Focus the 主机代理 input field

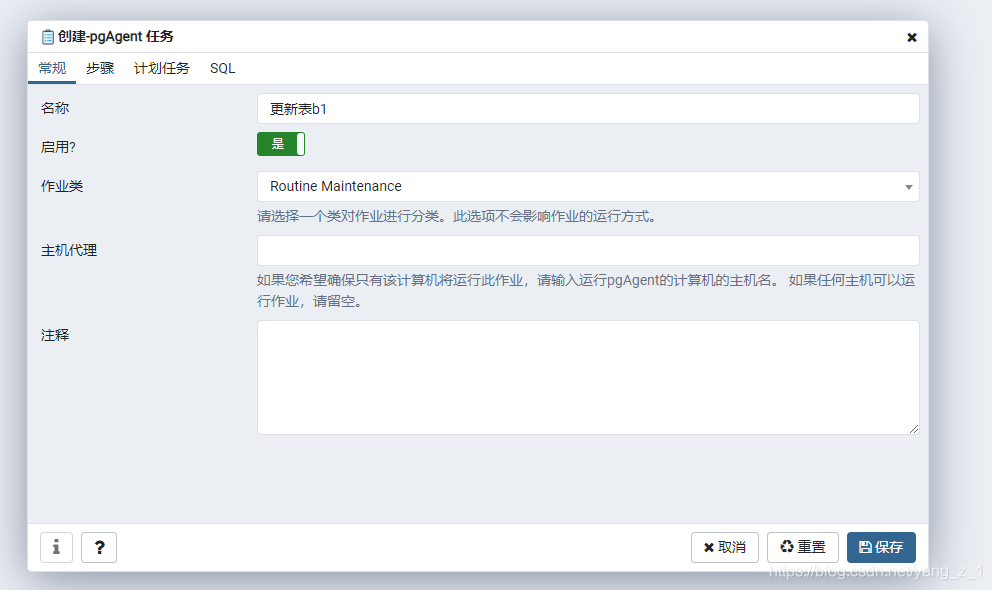(588, 250)
